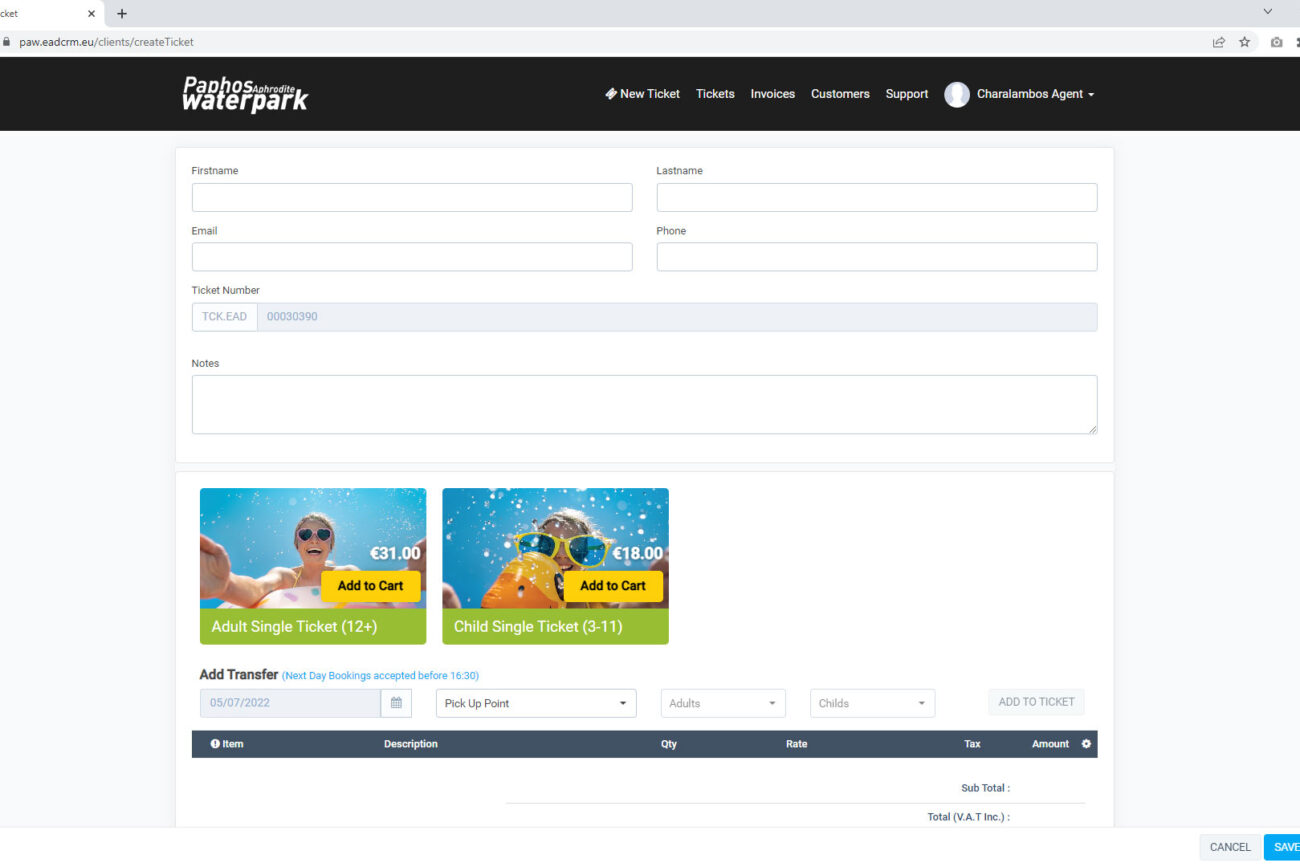Navigate to the Customers section
This screenshot has width=1300, height=867.
[840, 94]
